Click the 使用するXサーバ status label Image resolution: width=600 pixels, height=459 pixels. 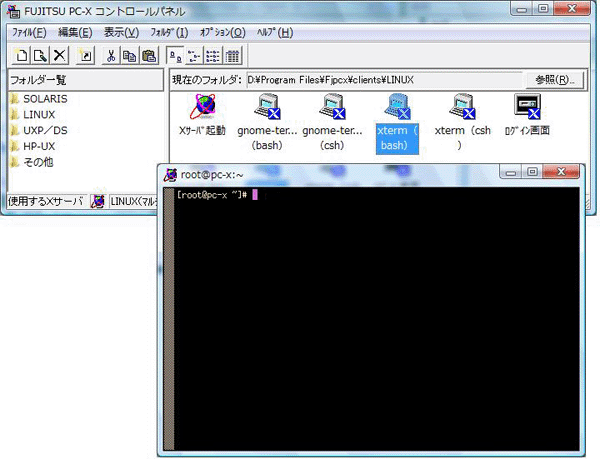(47, 201)
